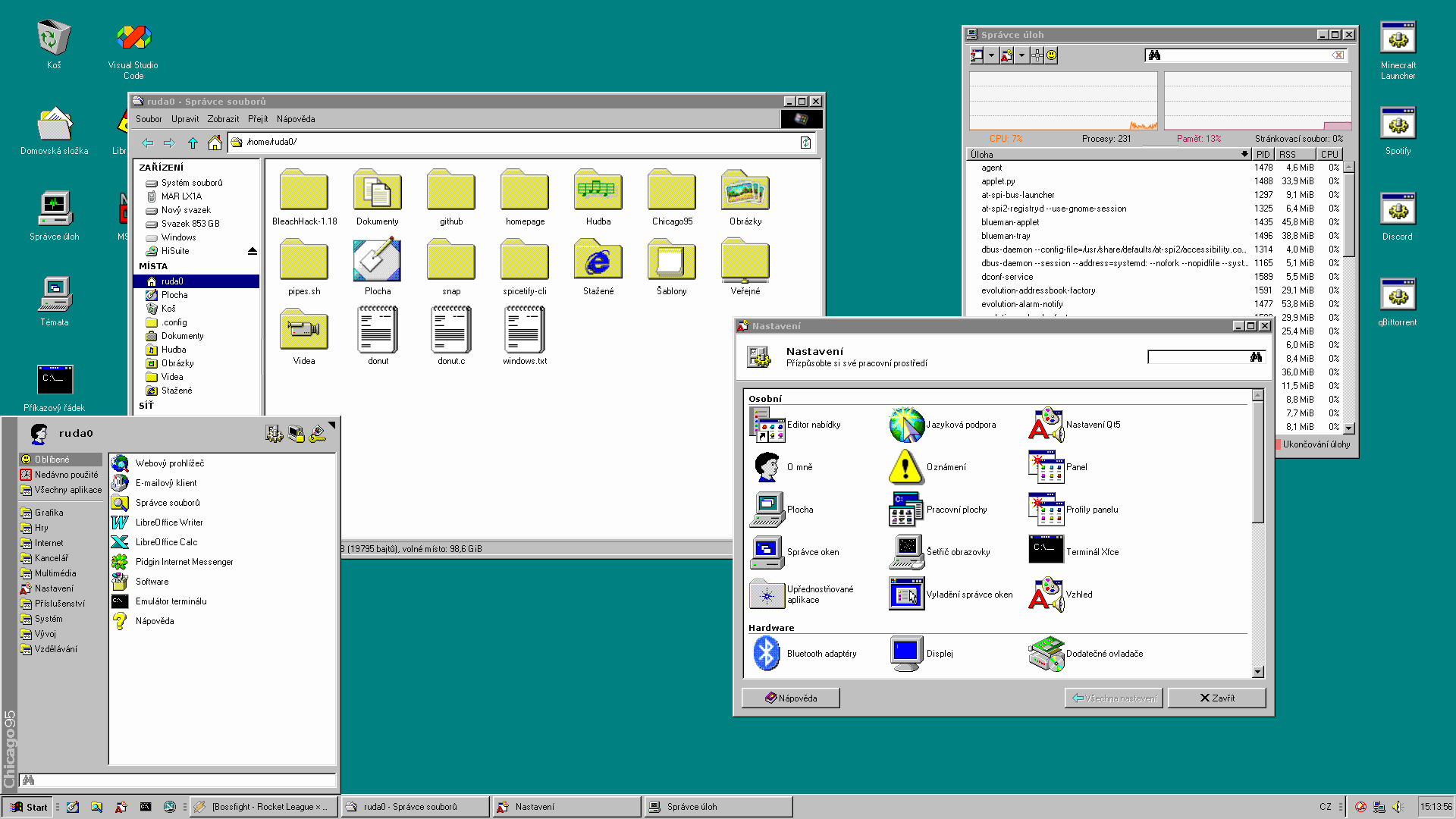Click the lock screen icon in start menu
This screenshot has width=1456, height=819.
click(x=296, y=434)
